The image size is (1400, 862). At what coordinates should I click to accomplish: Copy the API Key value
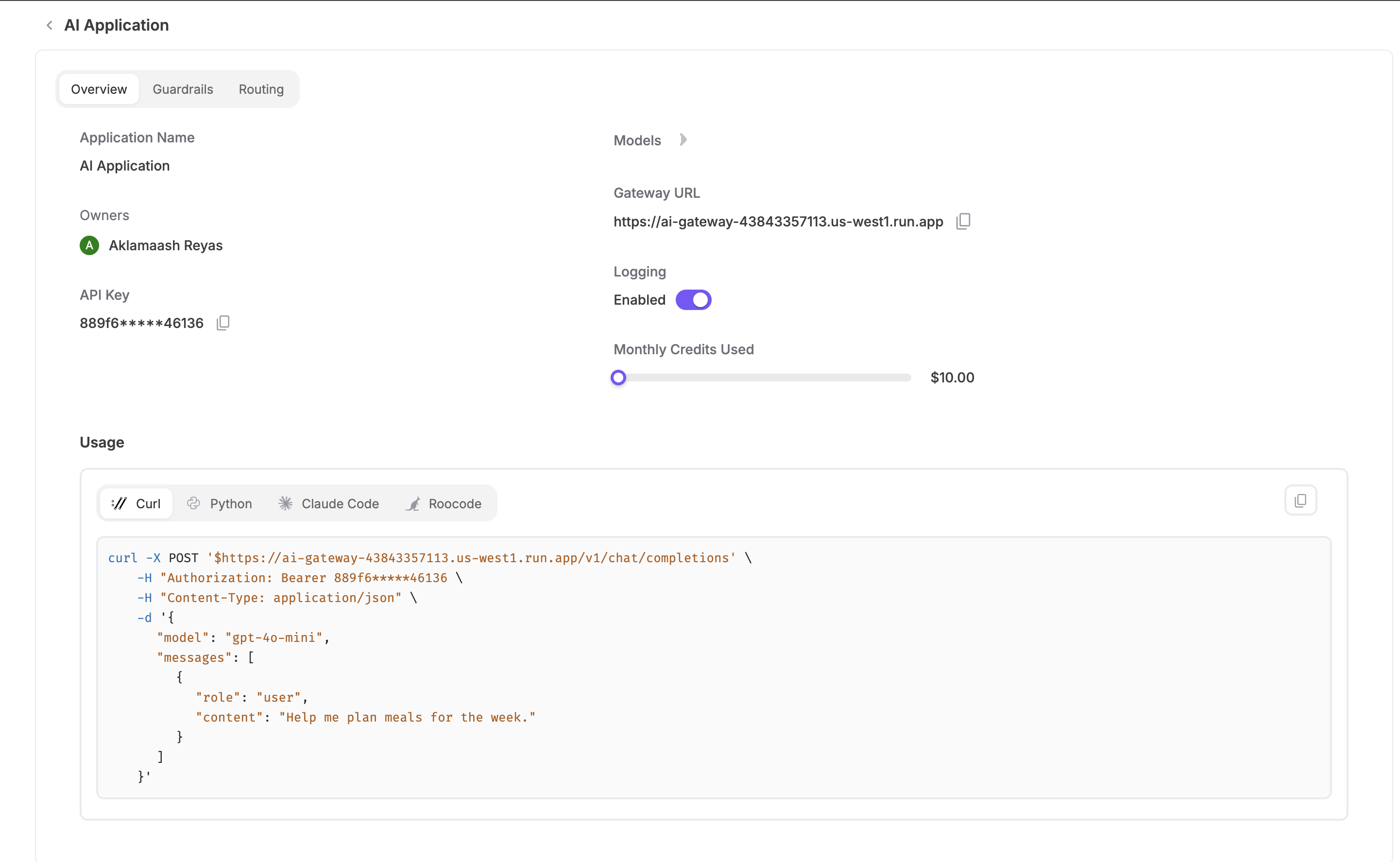click(223, 323)
